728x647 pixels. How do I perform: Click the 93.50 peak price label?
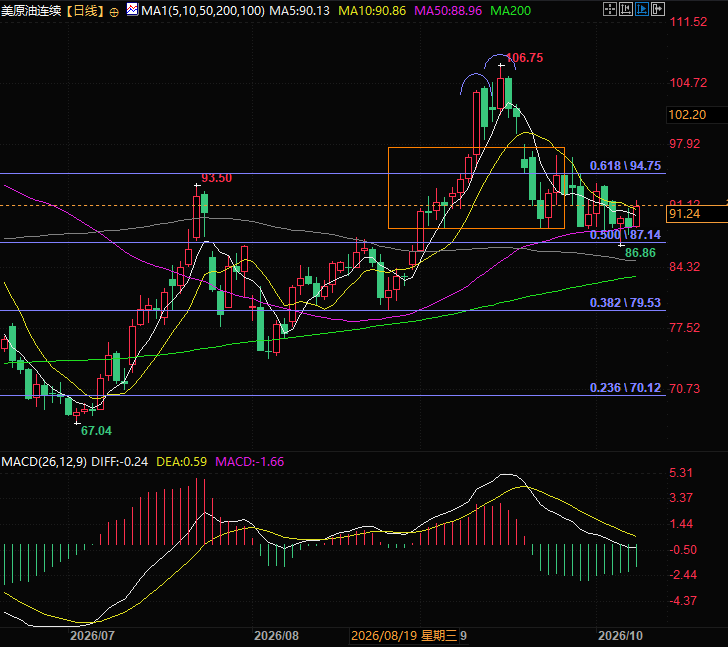click(216, 178)
